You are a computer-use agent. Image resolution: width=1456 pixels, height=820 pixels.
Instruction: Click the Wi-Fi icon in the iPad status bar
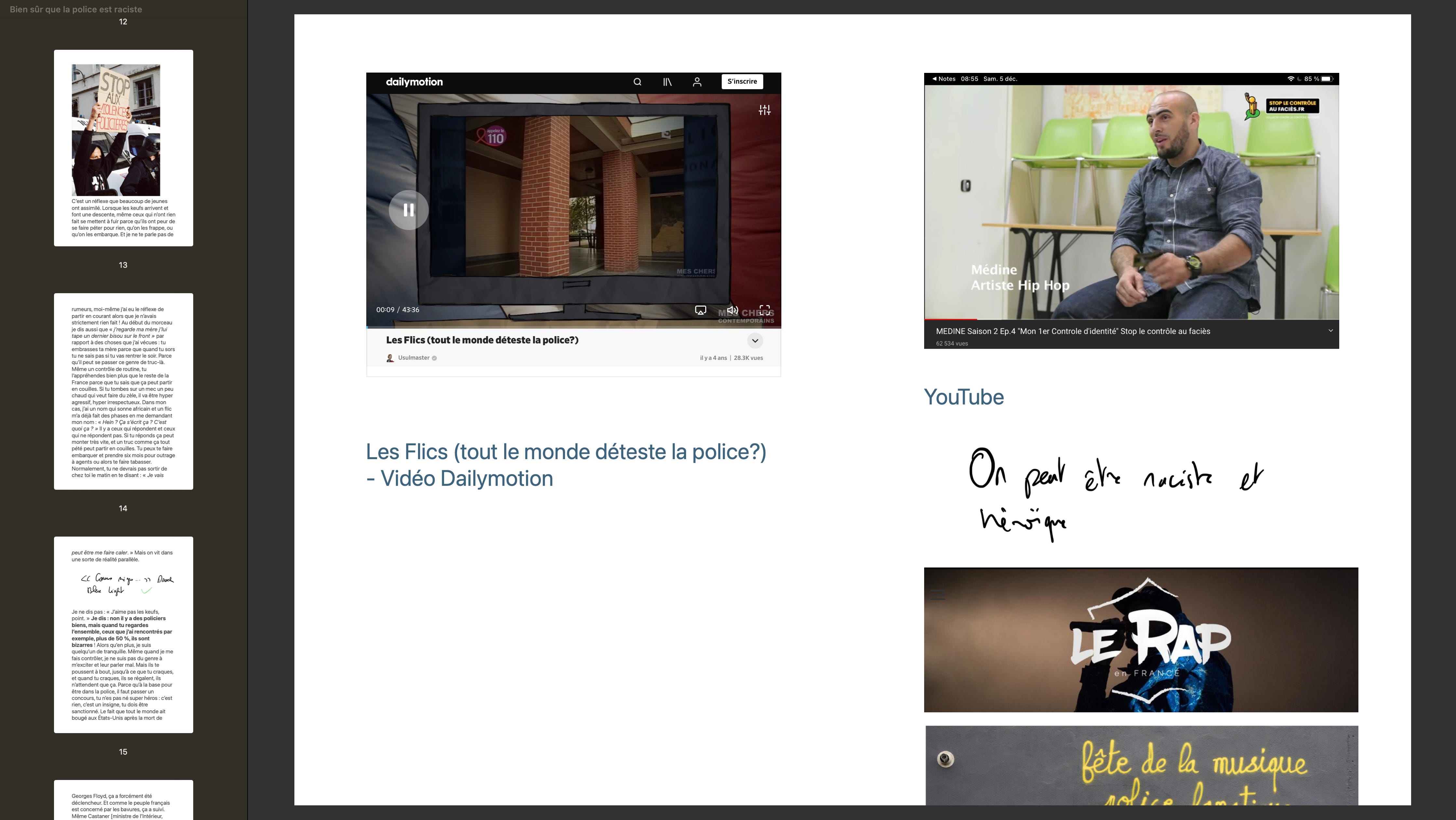[1290, 79]
